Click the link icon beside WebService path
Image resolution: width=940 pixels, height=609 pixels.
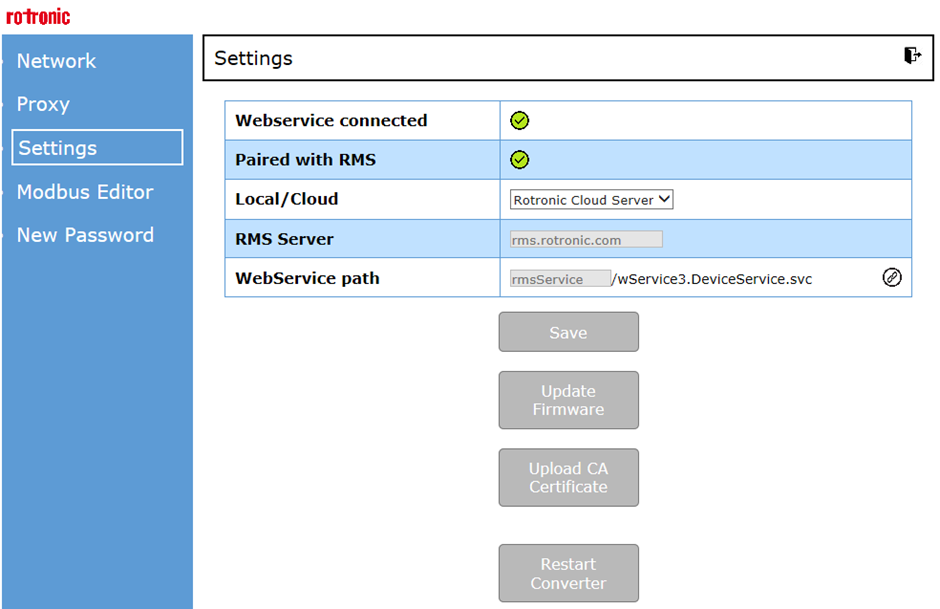click(x=891, y=278)
